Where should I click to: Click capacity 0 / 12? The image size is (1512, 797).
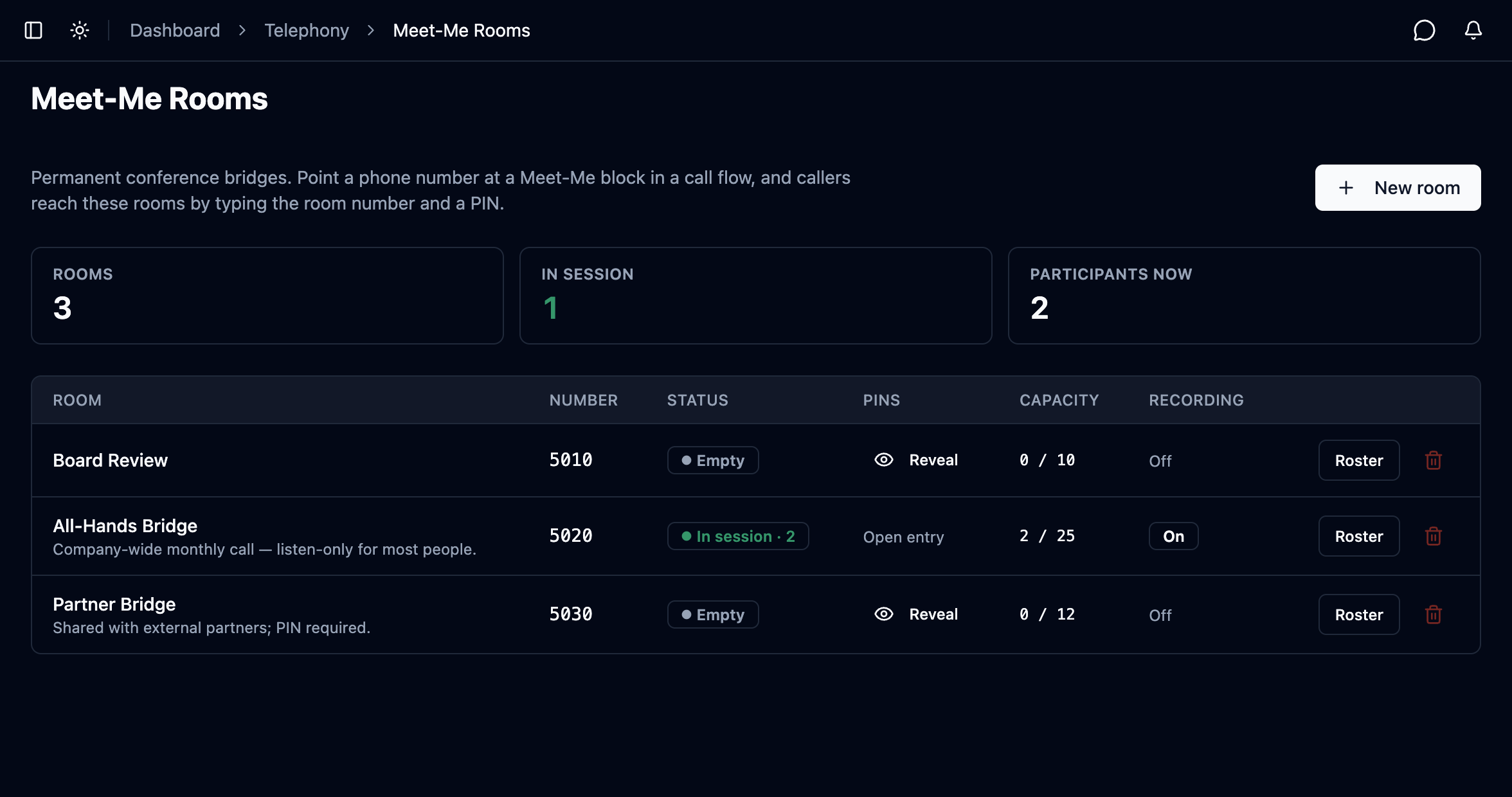click(x=1047, y=614)
